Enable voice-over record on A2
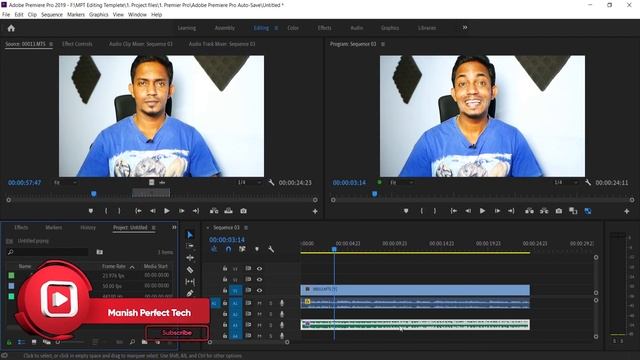The width and height of the screenshot is (640, 360). 282,314
